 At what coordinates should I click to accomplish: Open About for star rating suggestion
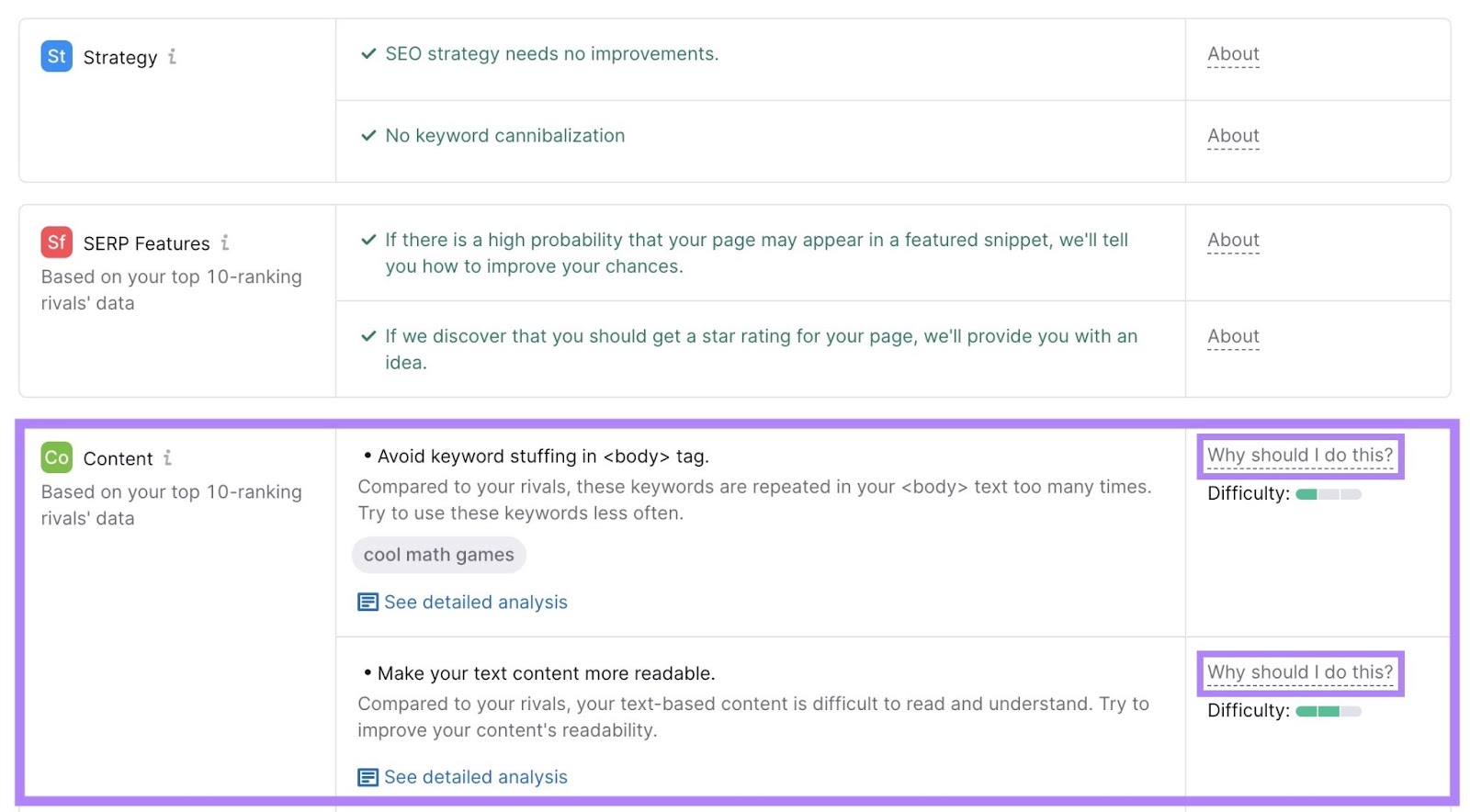[1232, 336]
